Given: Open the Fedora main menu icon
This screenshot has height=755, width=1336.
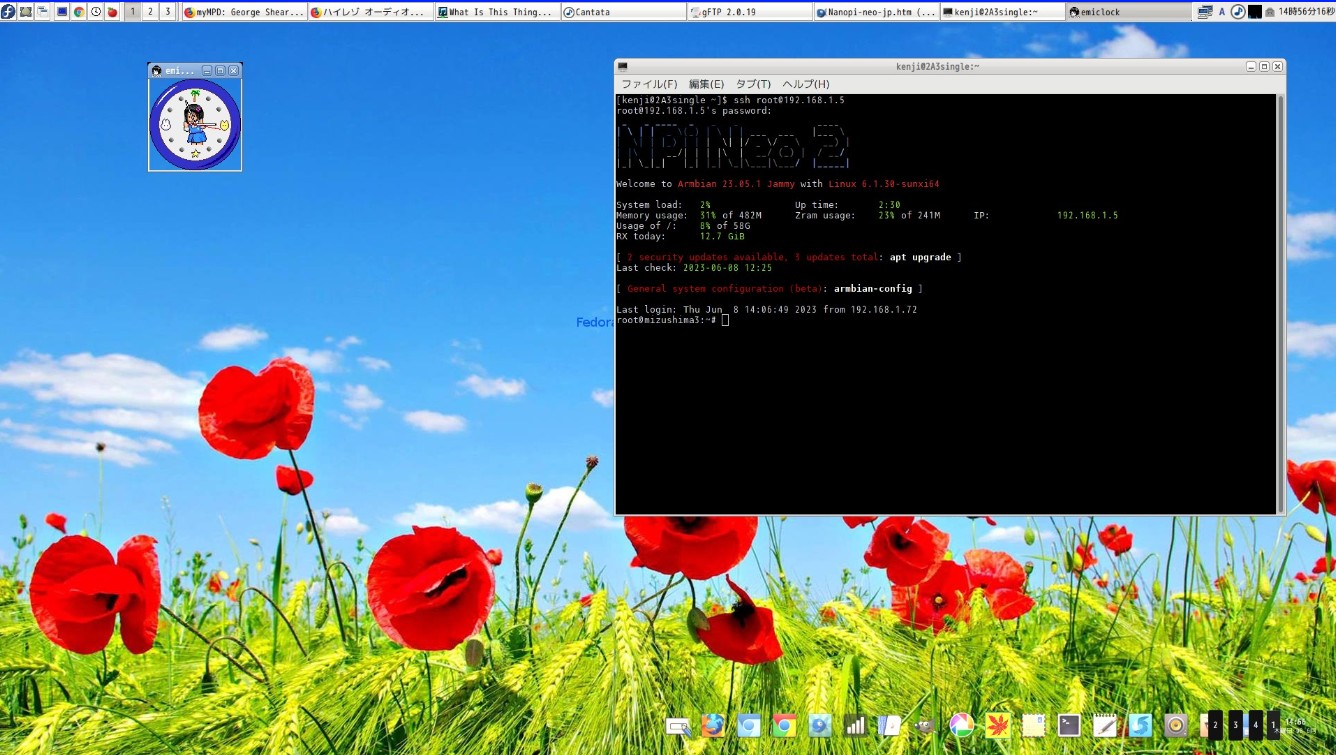Looking at the screenshot, I should point(9,11).
